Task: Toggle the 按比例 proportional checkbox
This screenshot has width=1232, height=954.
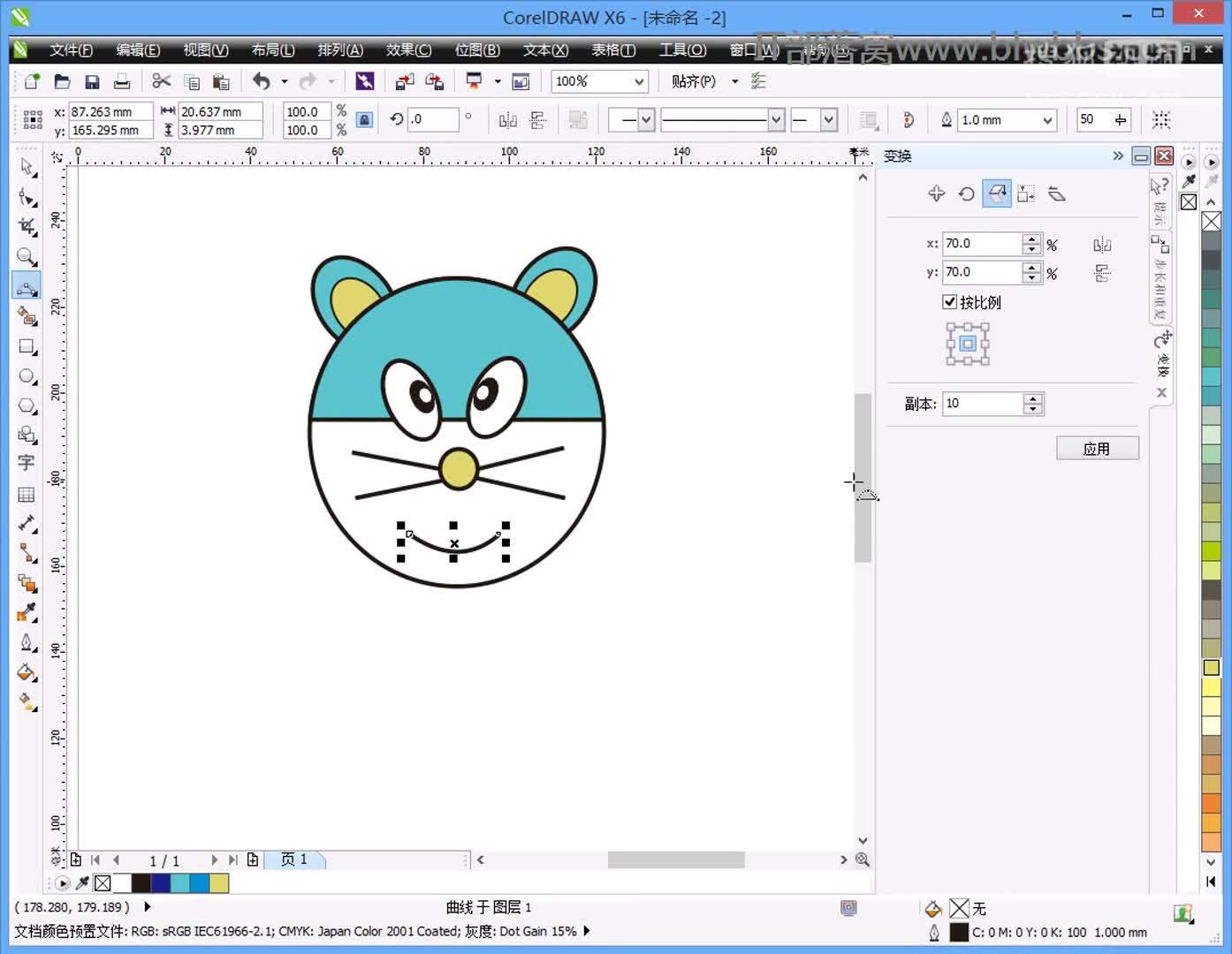Action: [950, 302]
